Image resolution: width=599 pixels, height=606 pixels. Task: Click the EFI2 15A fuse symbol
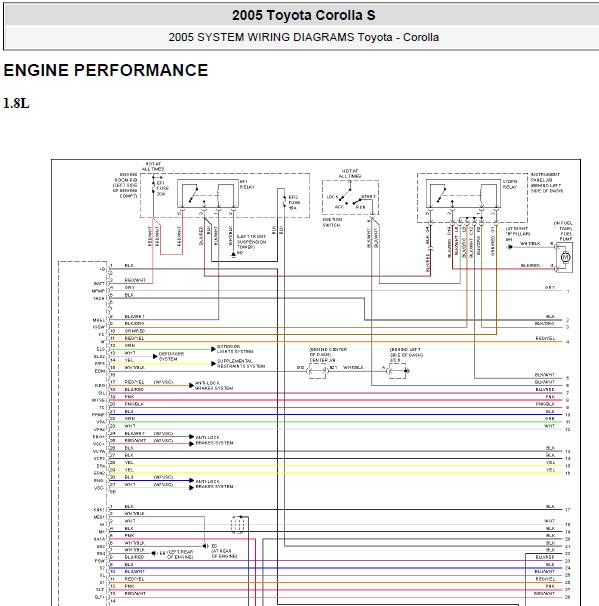point(284,202)
